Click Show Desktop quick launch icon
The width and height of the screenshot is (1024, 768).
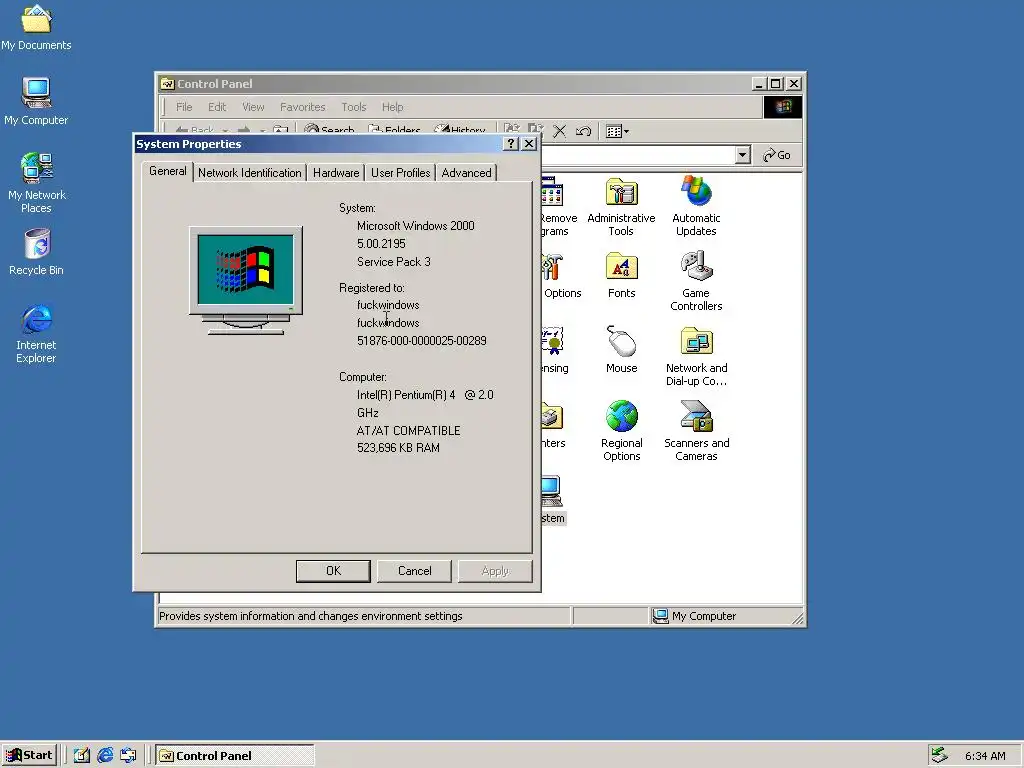coord(82,756)
